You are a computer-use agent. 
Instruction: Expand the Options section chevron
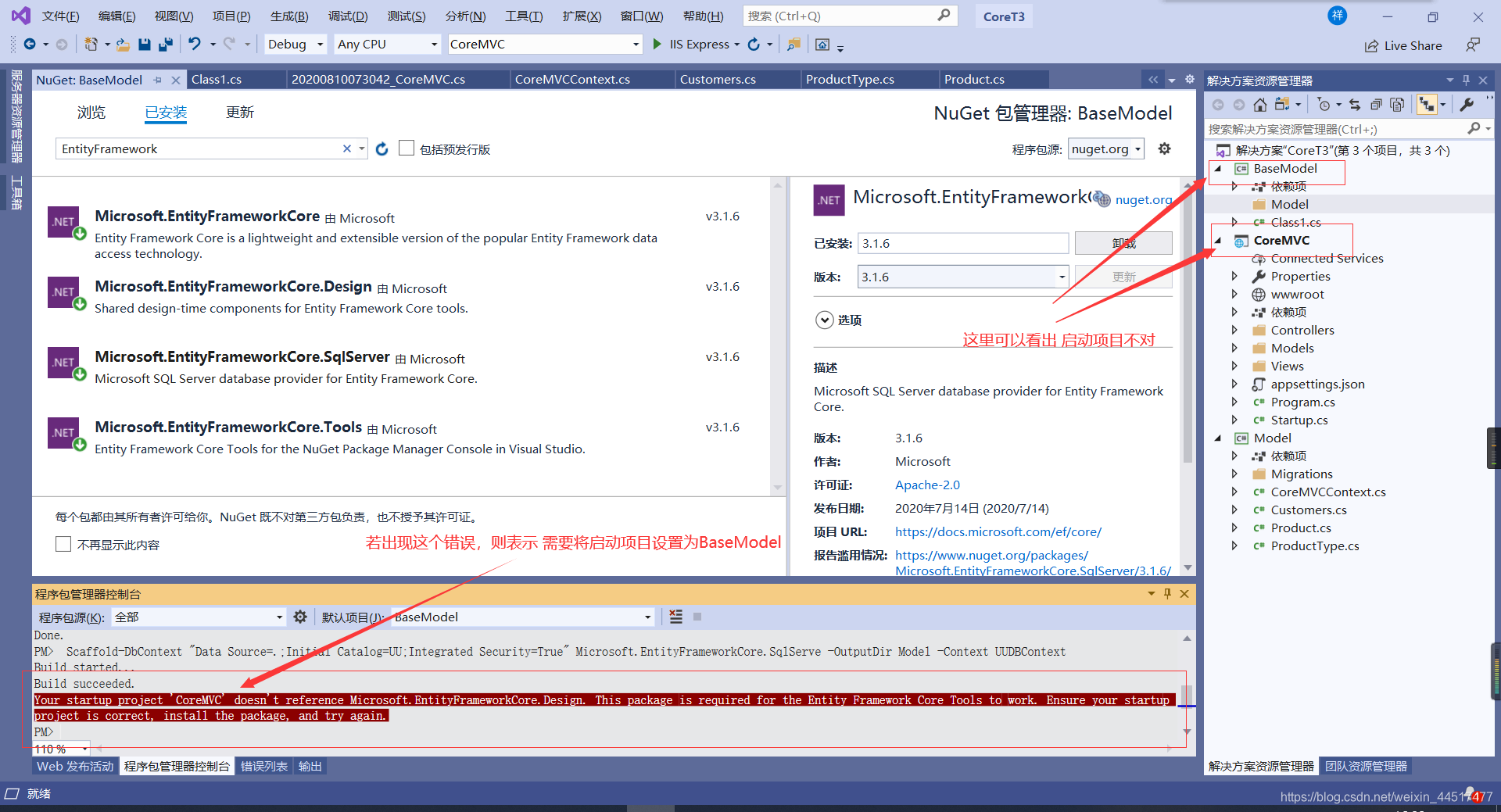(x=824, y=320)
